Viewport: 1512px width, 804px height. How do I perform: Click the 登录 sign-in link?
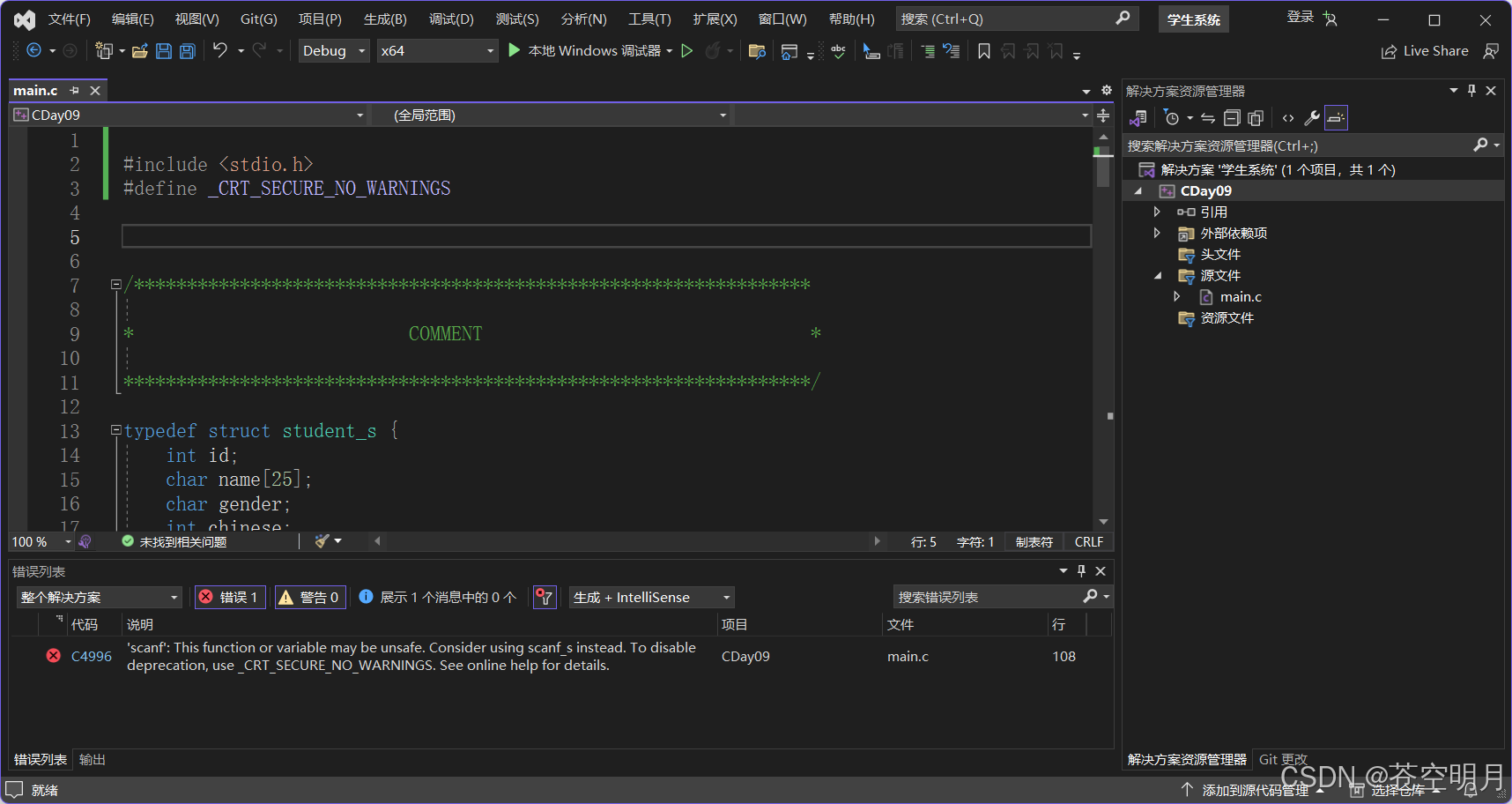[x=1301, y=17]
